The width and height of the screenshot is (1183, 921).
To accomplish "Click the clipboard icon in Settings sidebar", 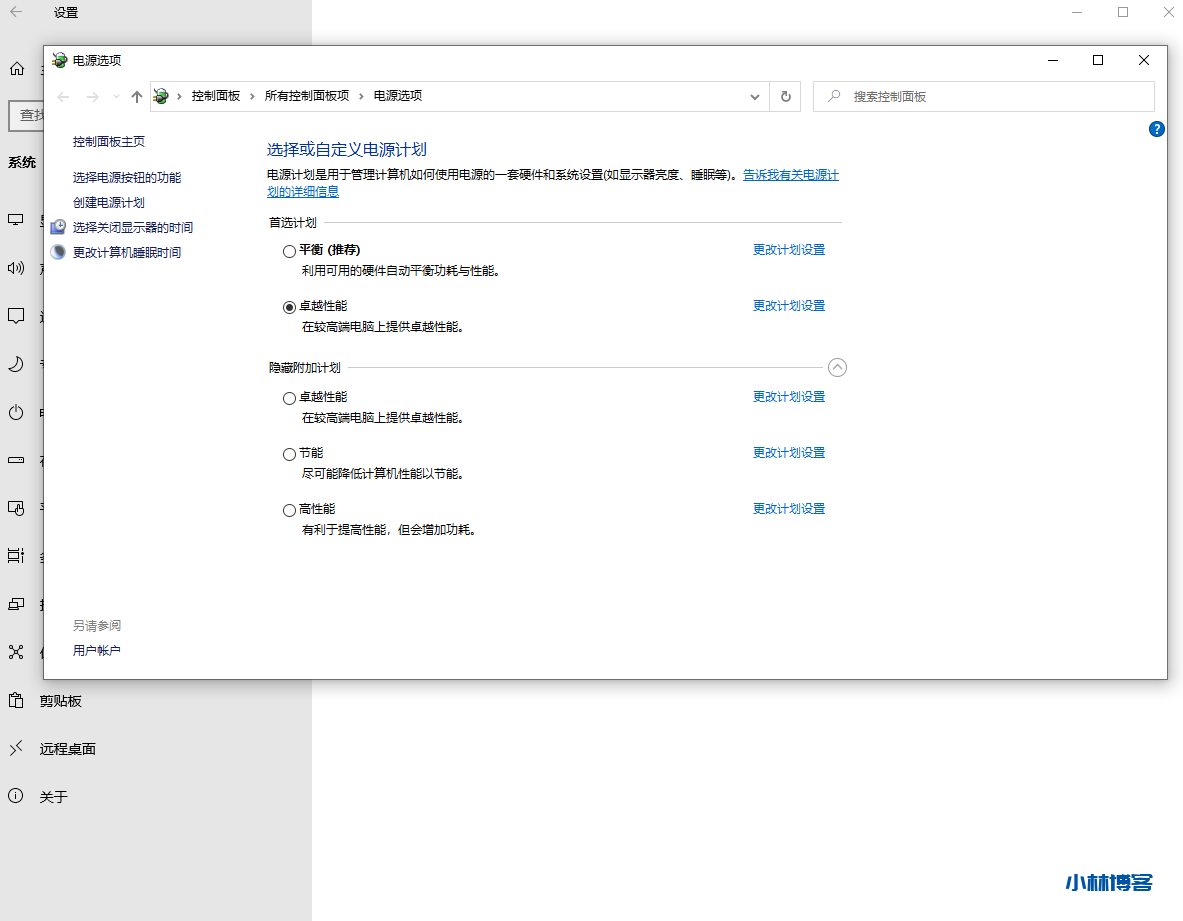I will coord(16,701).
